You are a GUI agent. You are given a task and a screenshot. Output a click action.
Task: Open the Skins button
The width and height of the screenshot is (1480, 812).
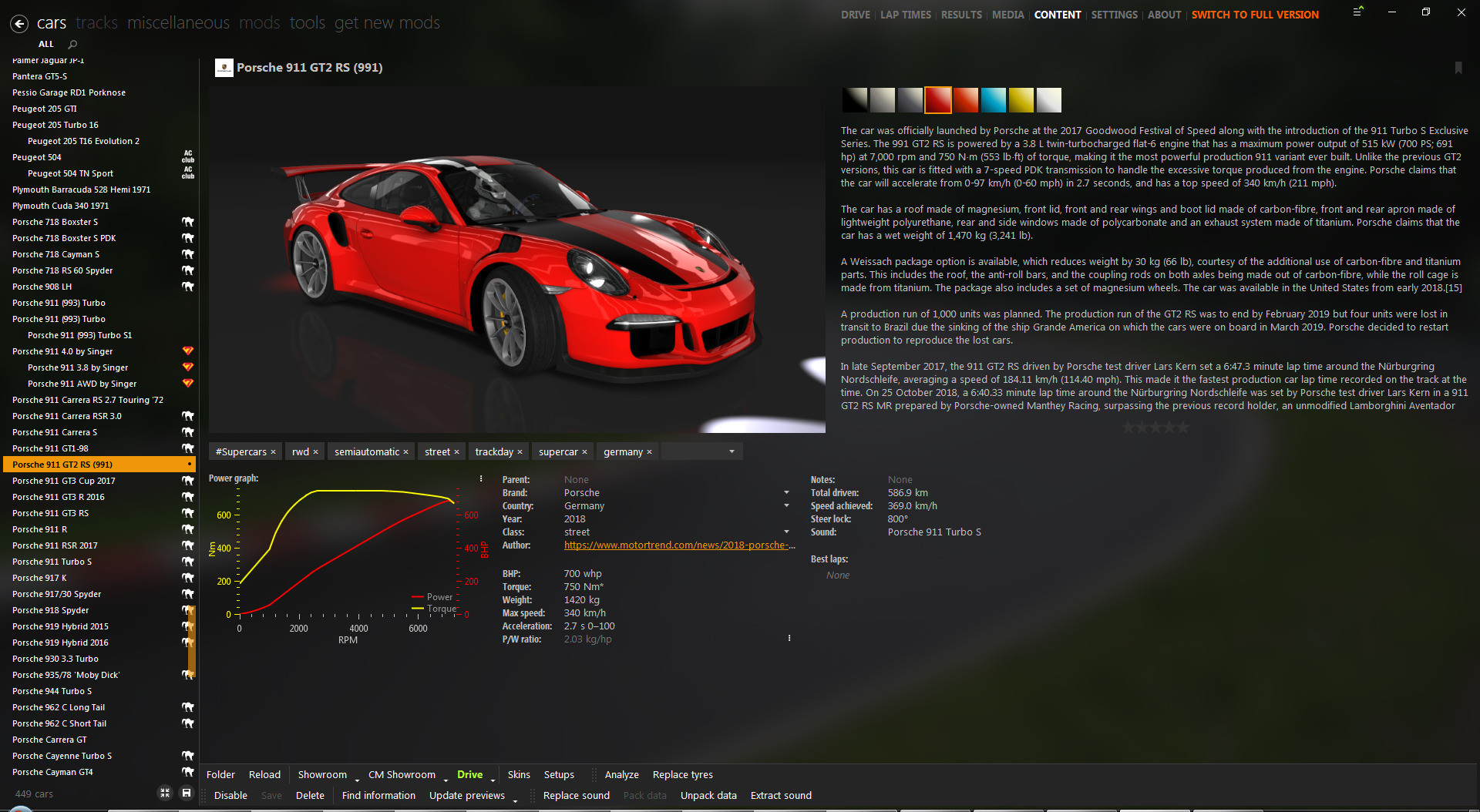519,775
